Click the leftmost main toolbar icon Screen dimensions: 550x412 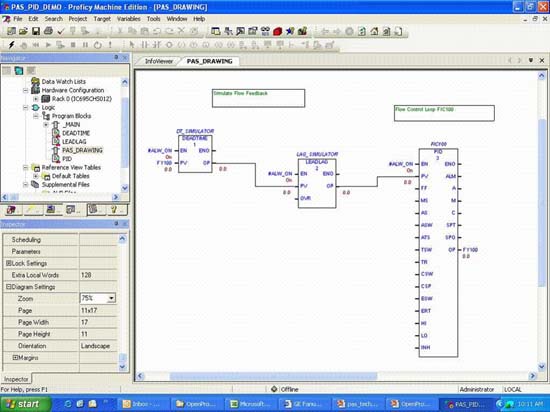click(x=11, y=32)
